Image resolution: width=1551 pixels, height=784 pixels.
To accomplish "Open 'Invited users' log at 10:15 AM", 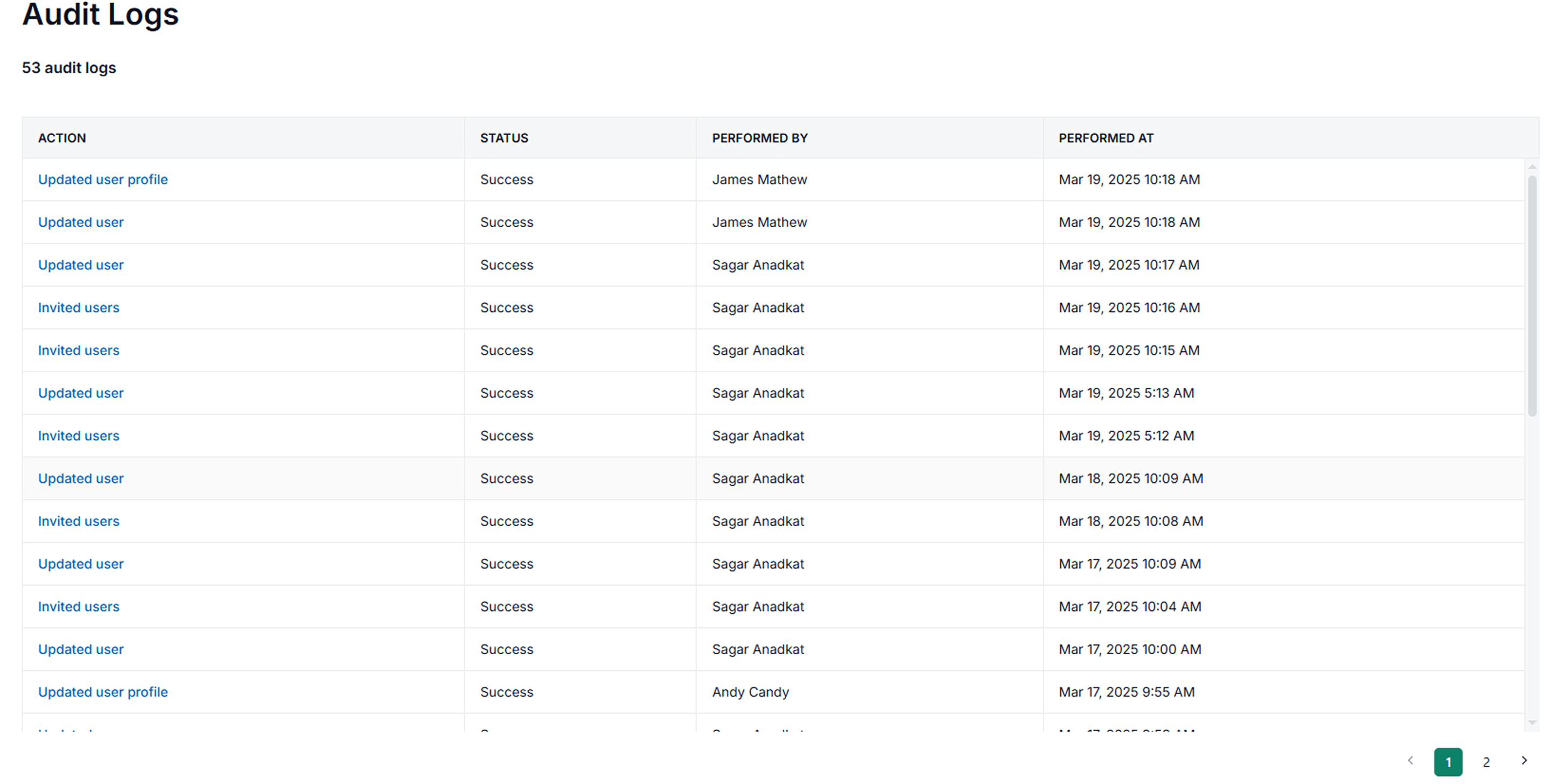I will [x=79, y=351].
